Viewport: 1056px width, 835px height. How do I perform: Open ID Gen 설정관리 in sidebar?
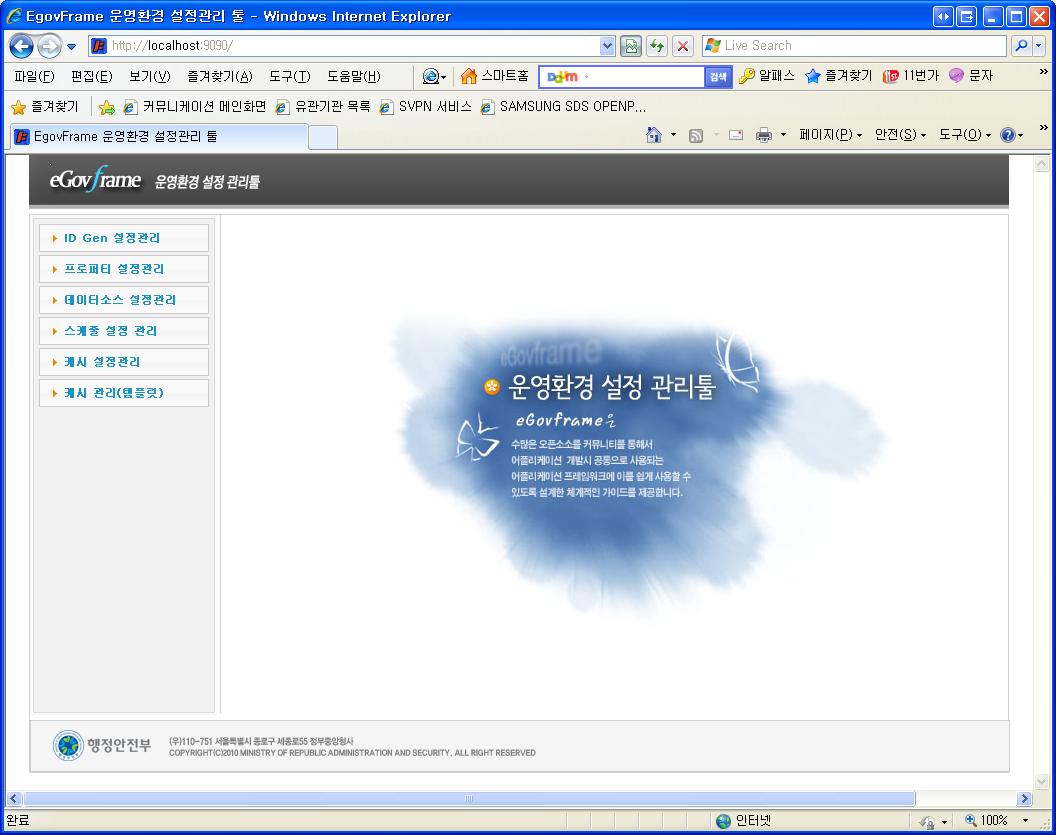(x=112, y=238)
